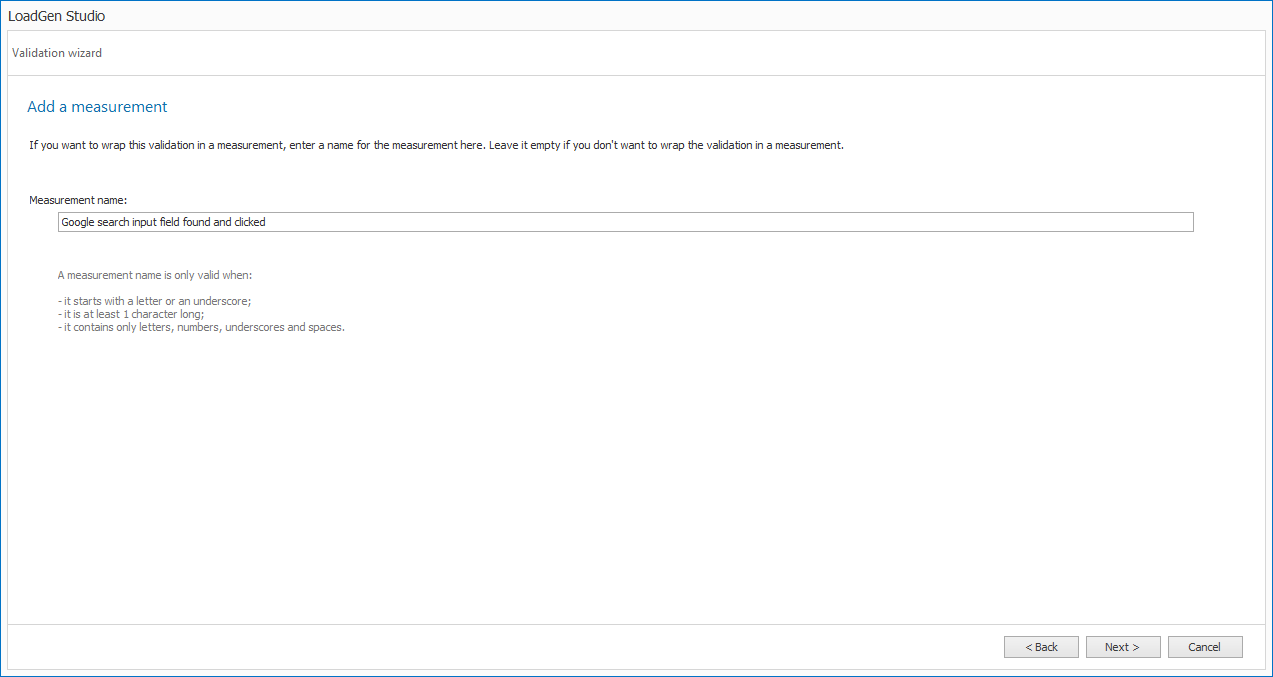Viewport: 1273px width, 677px height.
Task: Cancel the validation wizard
Action: pos(1205,647)
